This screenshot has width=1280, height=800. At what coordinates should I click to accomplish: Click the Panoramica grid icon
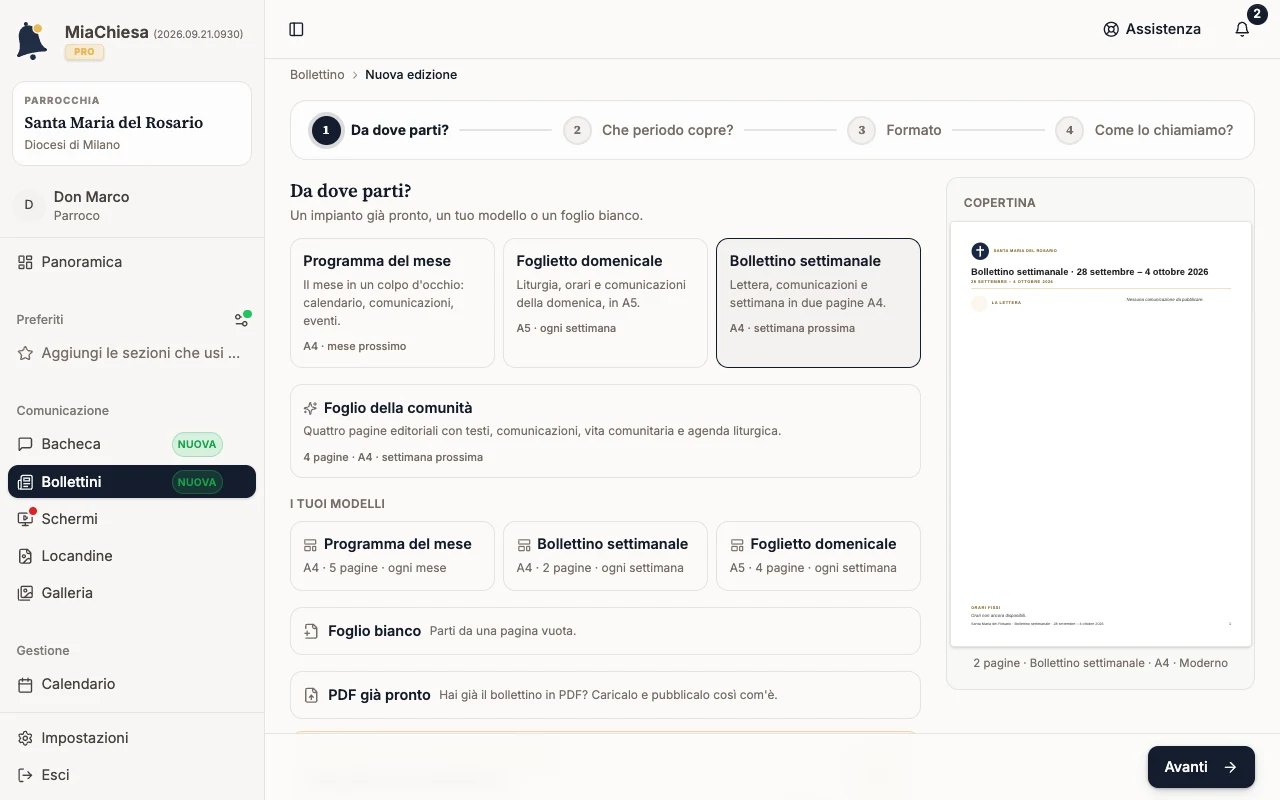25,262
